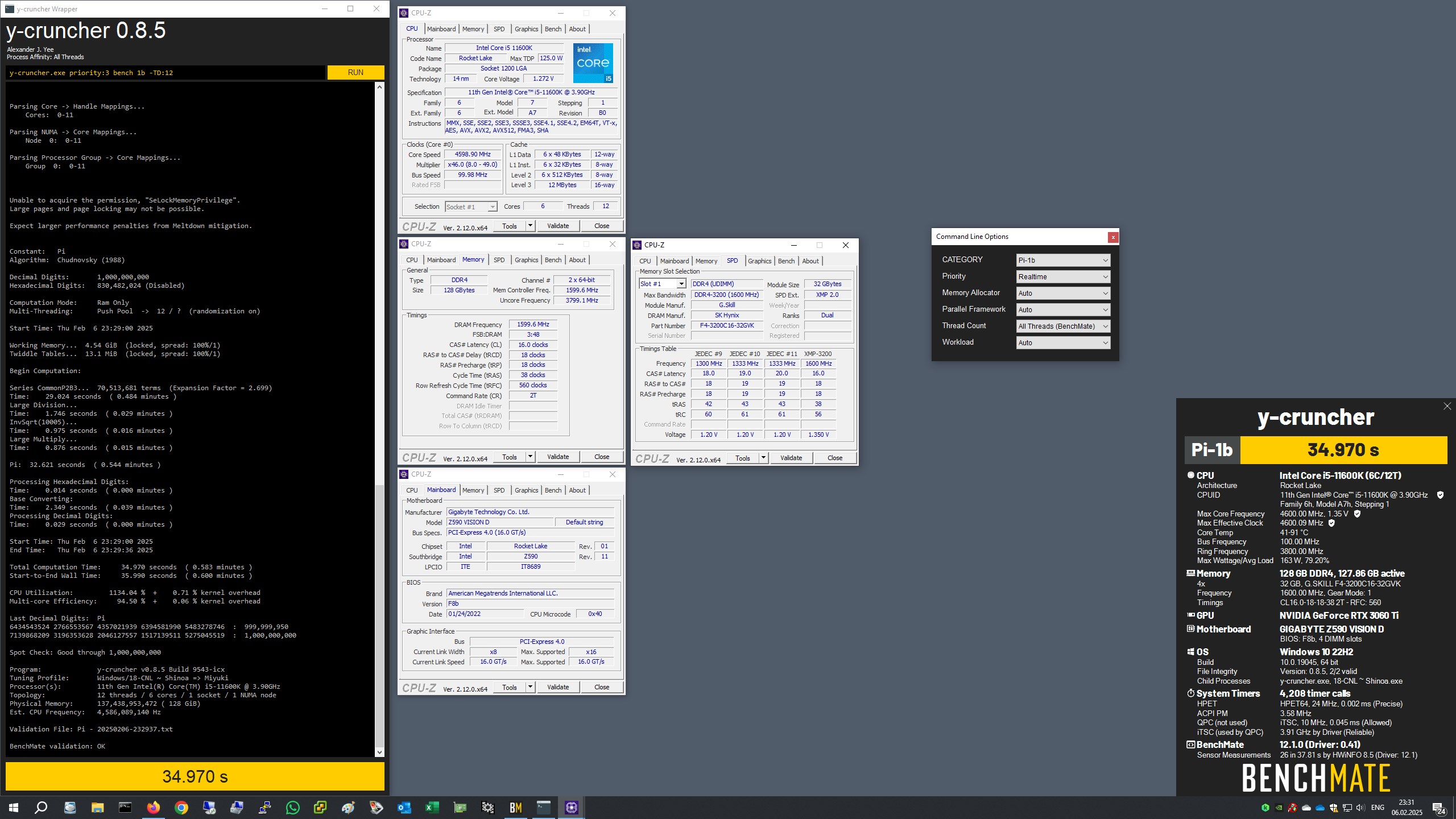The image size is (1456, 819).
Task: Click the BIOS Version F8b field
Action: [530, 604]
